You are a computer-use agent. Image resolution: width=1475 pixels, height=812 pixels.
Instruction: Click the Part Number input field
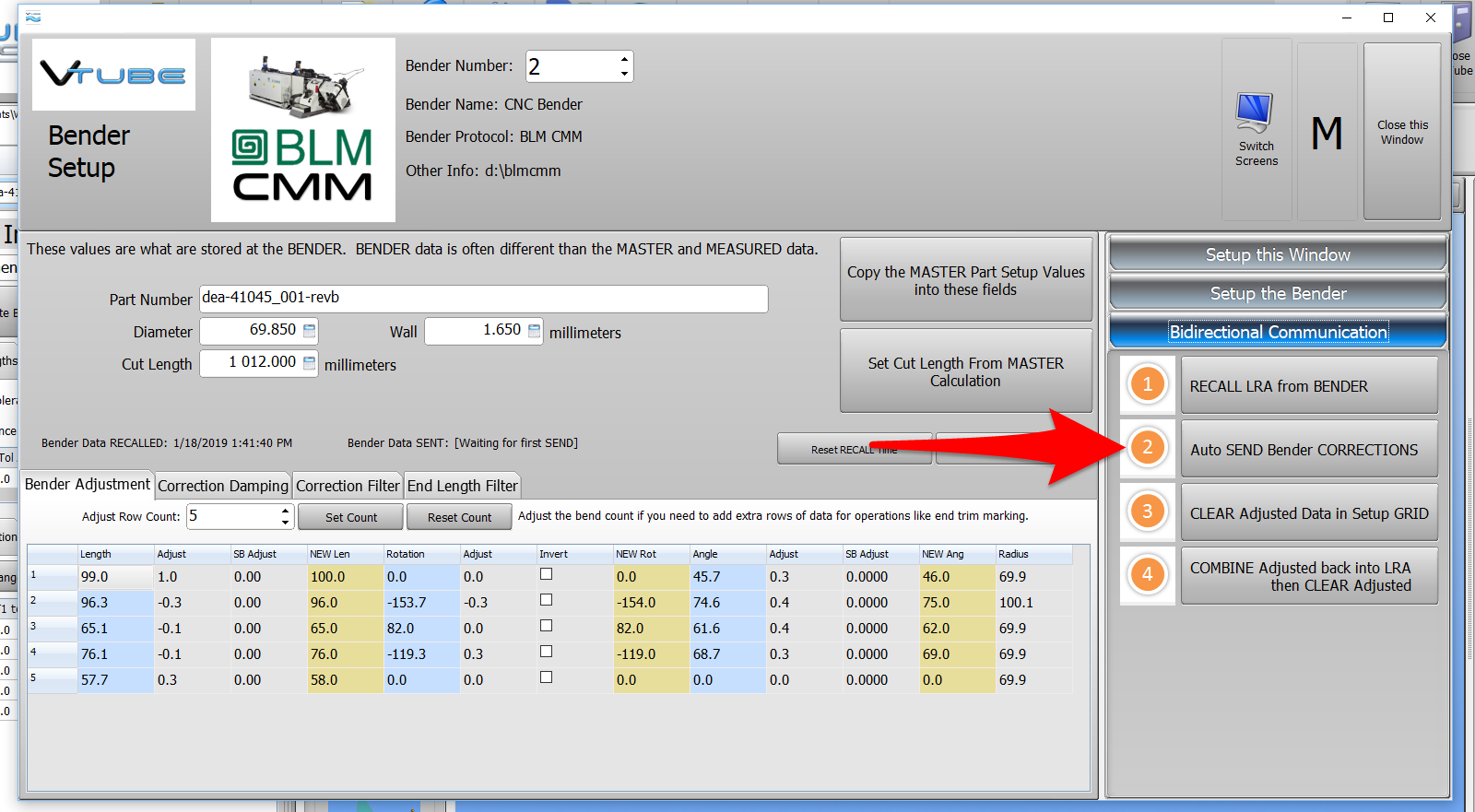coord(483,298)
